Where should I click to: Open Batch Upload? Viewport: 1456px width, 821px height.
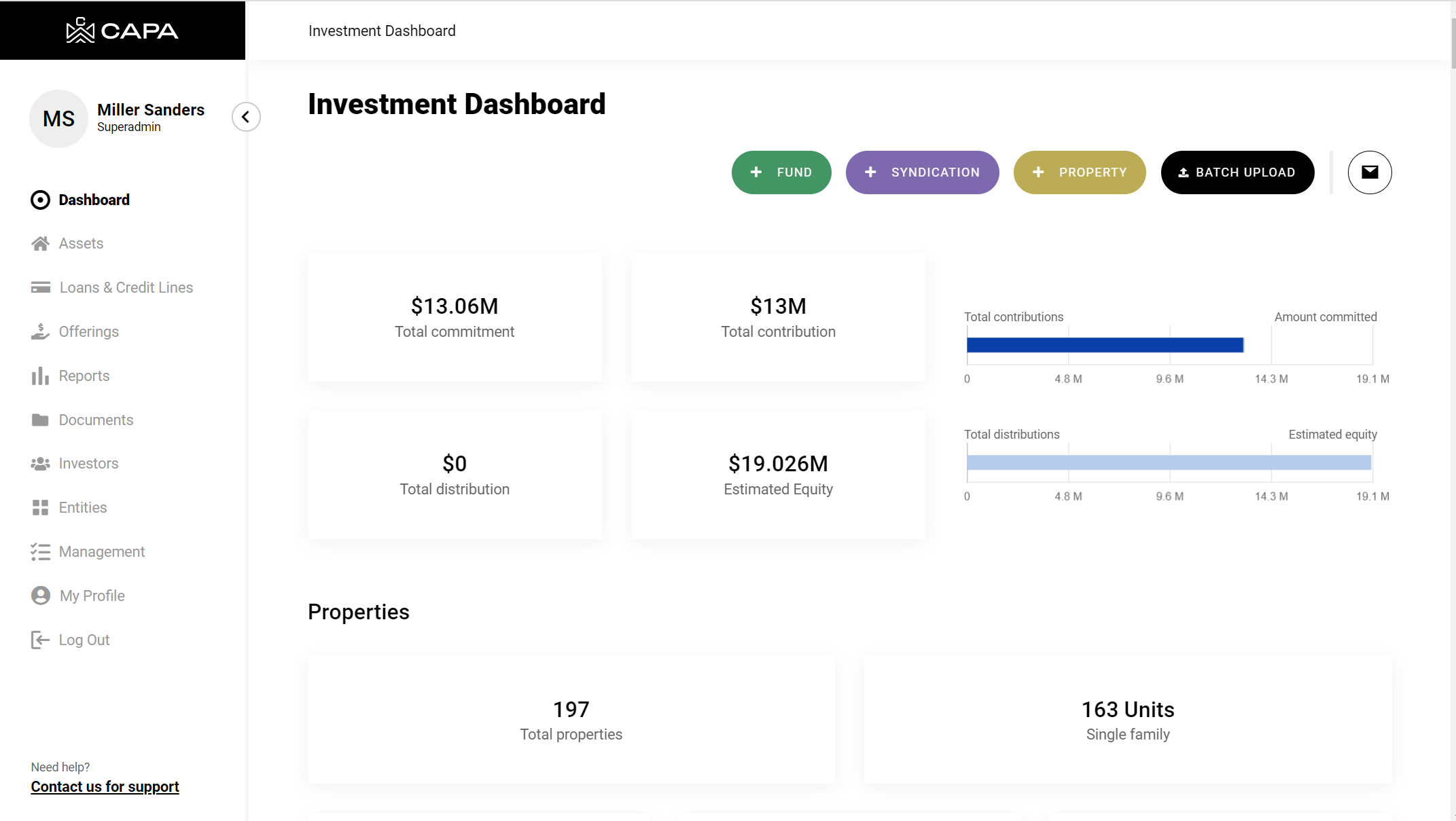pos(1237,172)
